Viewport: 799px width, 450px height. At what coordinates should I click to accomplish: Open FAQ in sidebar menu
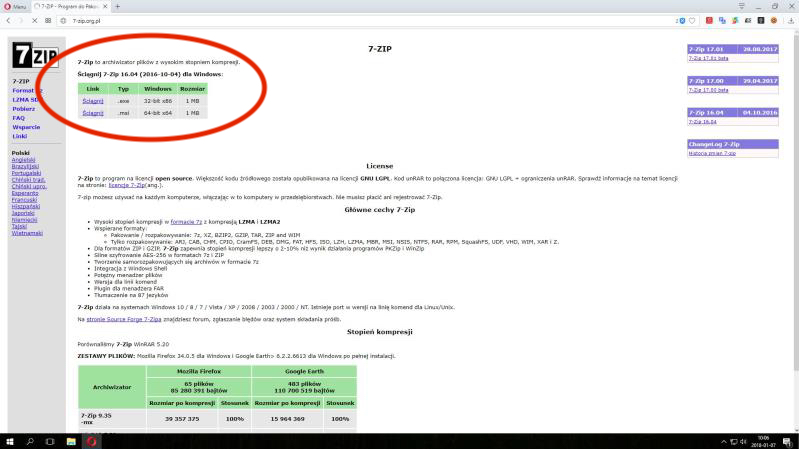[18, 118]
